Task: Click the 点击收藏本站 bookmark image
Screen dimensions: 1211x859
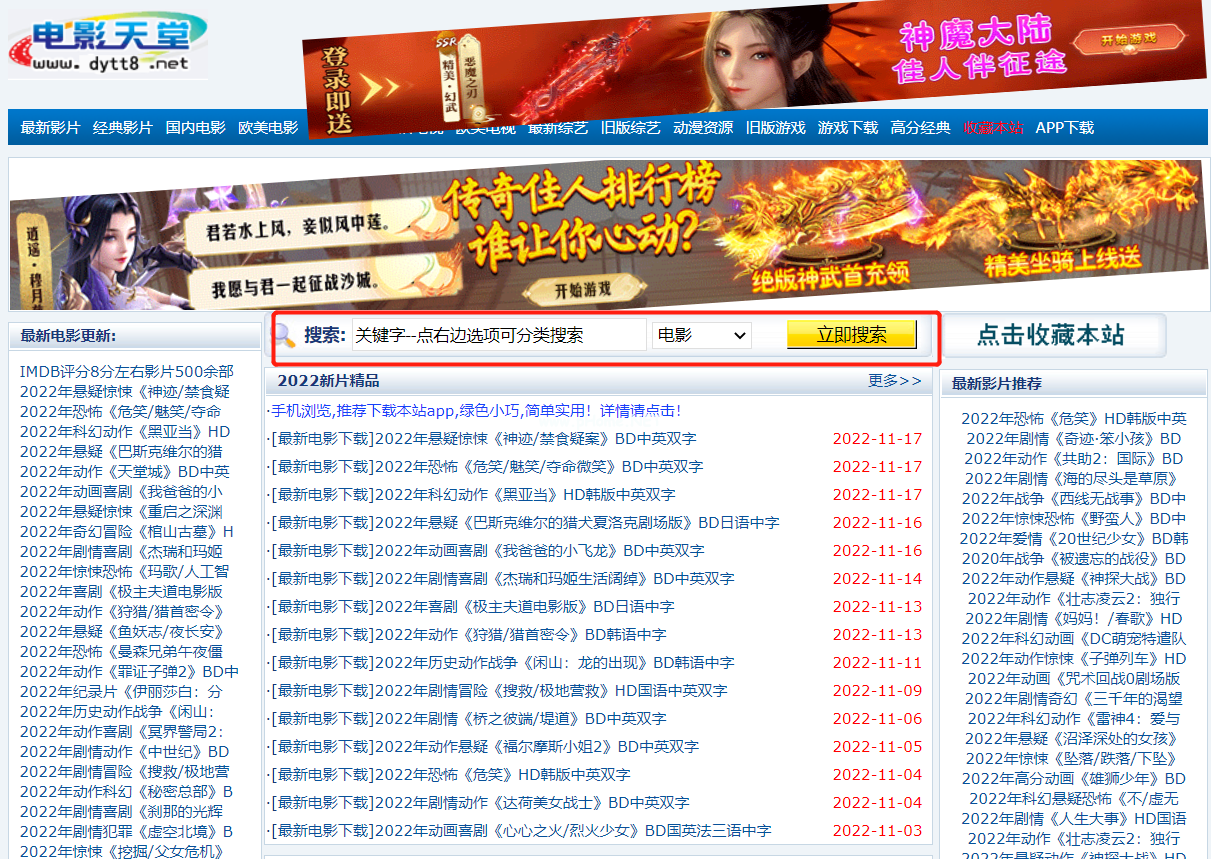Action: coord(1052,336)
